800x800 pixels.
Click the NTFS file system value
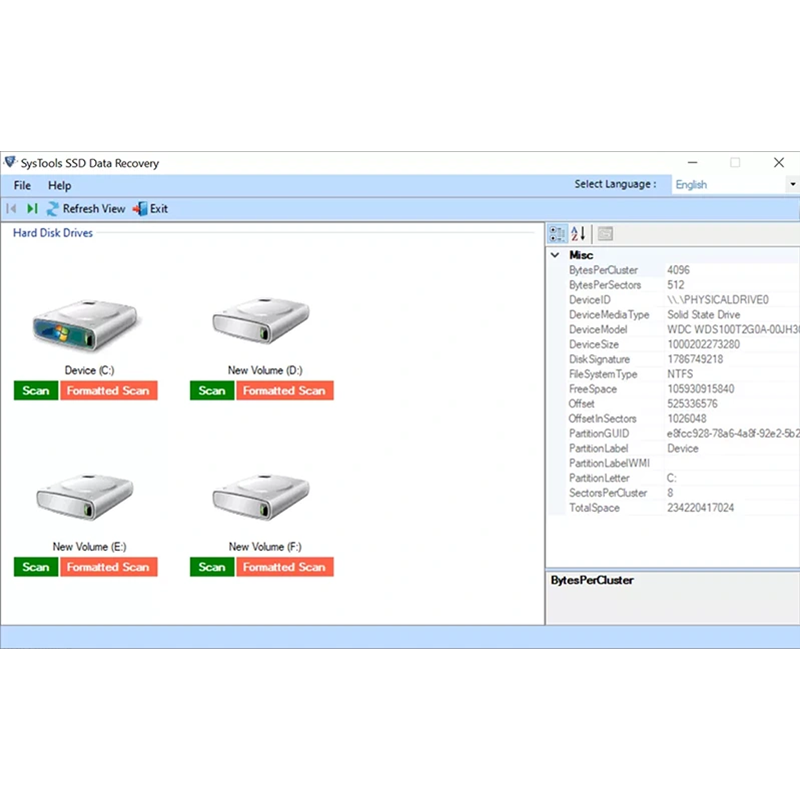tap(680, 374)
